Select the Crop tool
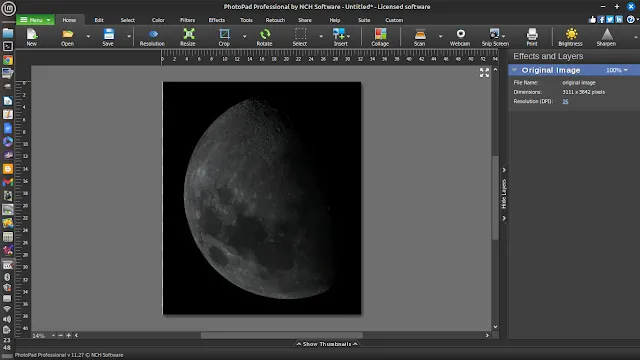640x360 pixels. (224, 37)
